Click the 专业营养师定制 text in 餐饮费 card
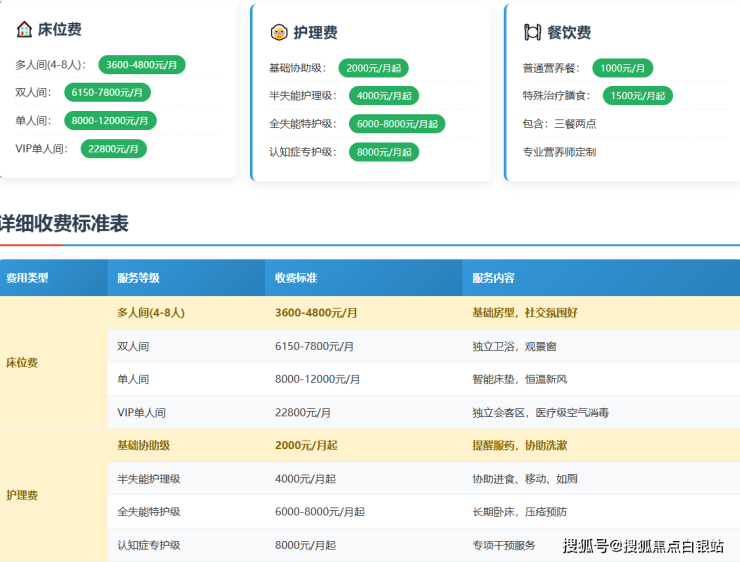740x562 pixels. pos(559,152)
